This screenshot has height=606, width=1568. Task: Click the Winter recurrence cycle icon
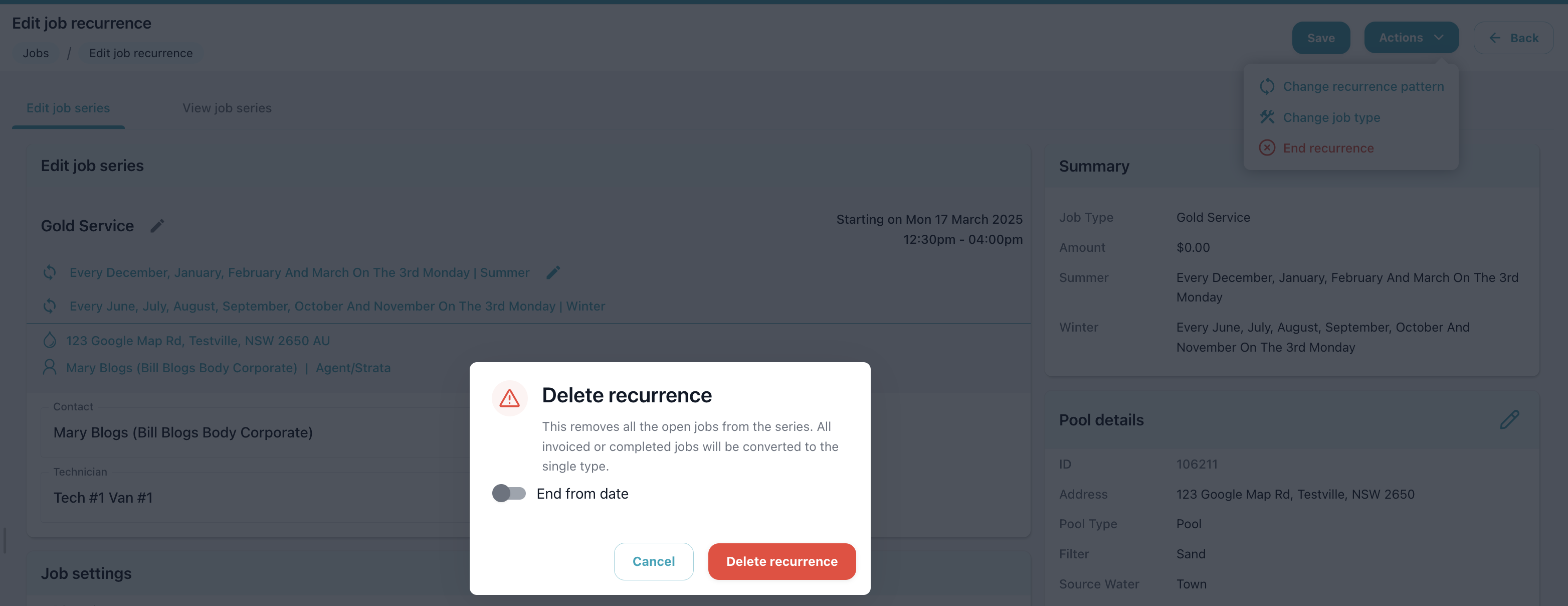pyautogui.click(x=50, y=306)
